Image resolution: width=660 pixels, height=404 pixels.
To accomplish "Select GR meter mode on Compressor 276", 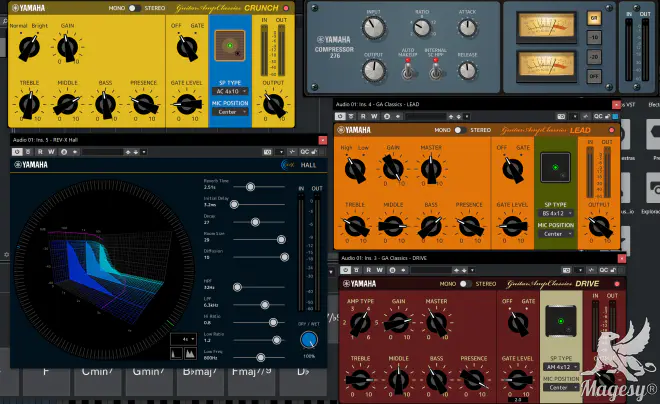I will [594, 18].
